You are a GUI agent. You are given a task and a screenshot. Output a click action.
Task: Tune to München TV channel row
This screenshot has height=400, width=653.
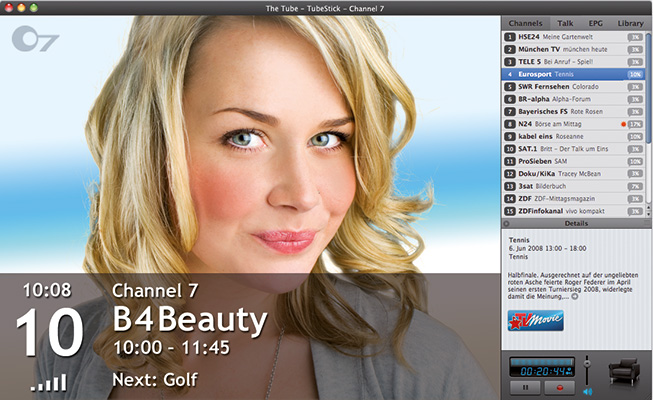click(x=573, y=50)
